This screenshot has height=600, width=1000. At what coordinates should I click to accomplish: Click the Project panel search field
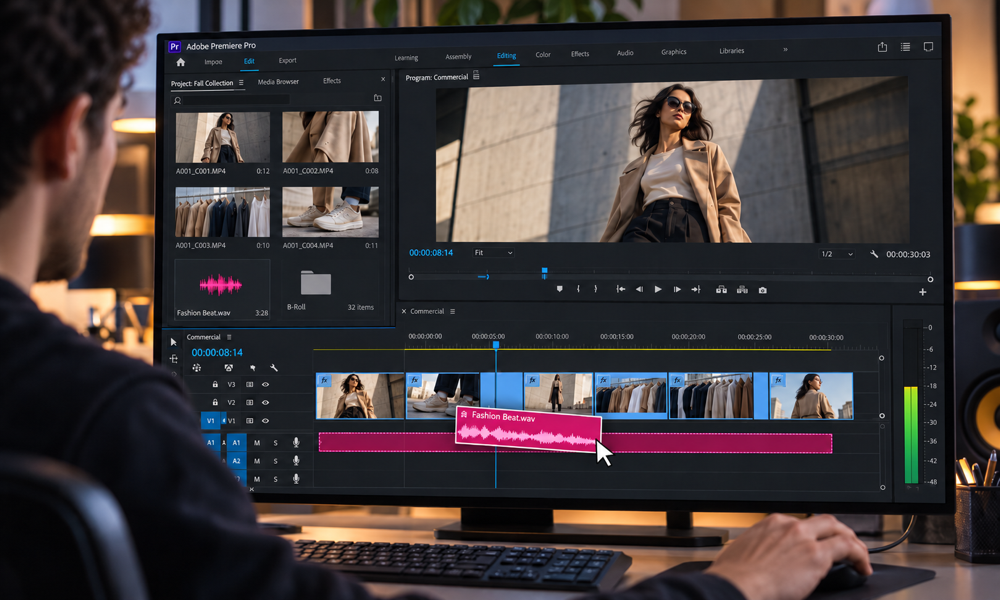tap(231, 100)
